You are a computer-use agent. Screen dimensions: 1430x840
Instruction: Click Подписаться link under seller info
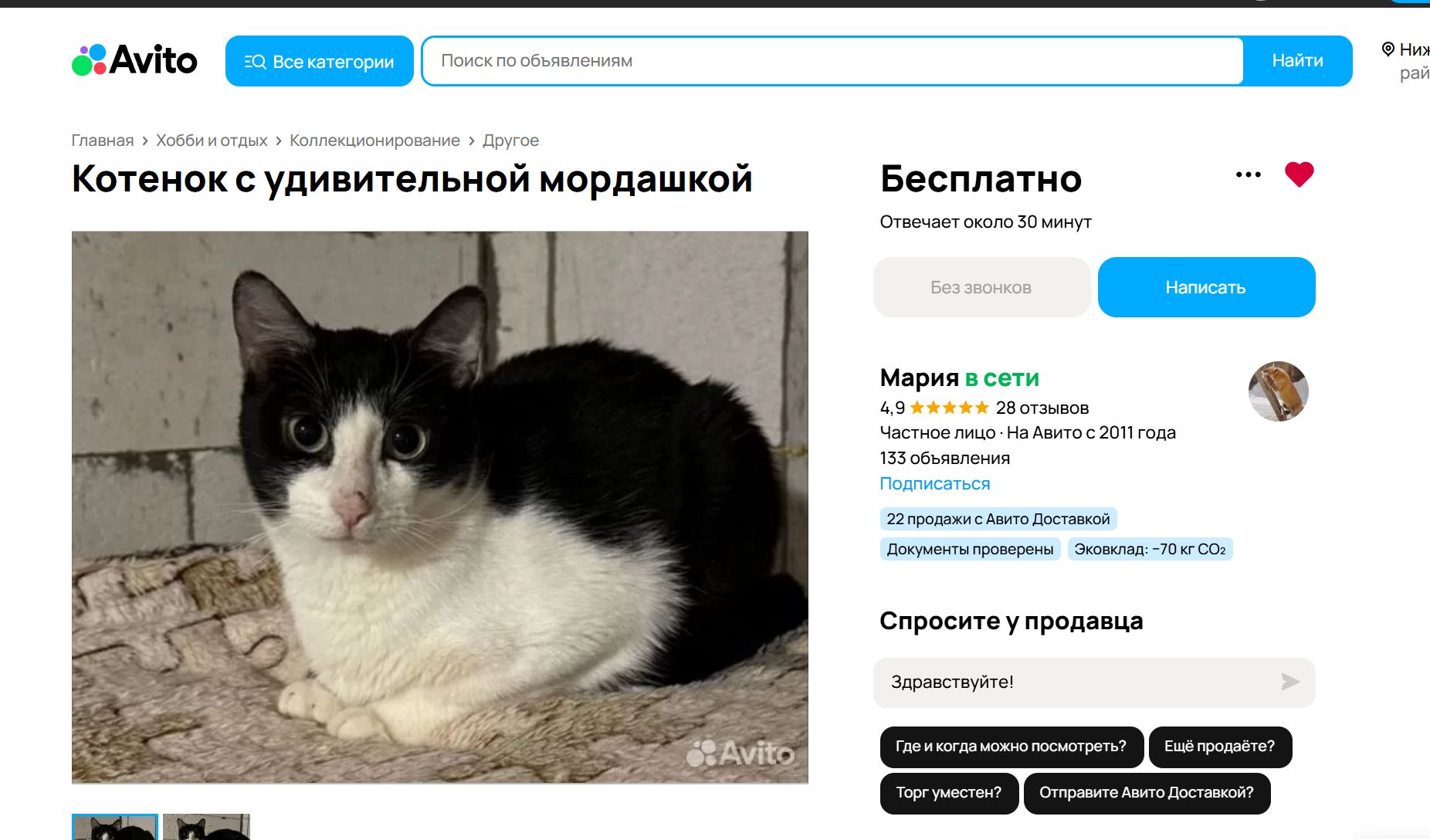[935, 483]
